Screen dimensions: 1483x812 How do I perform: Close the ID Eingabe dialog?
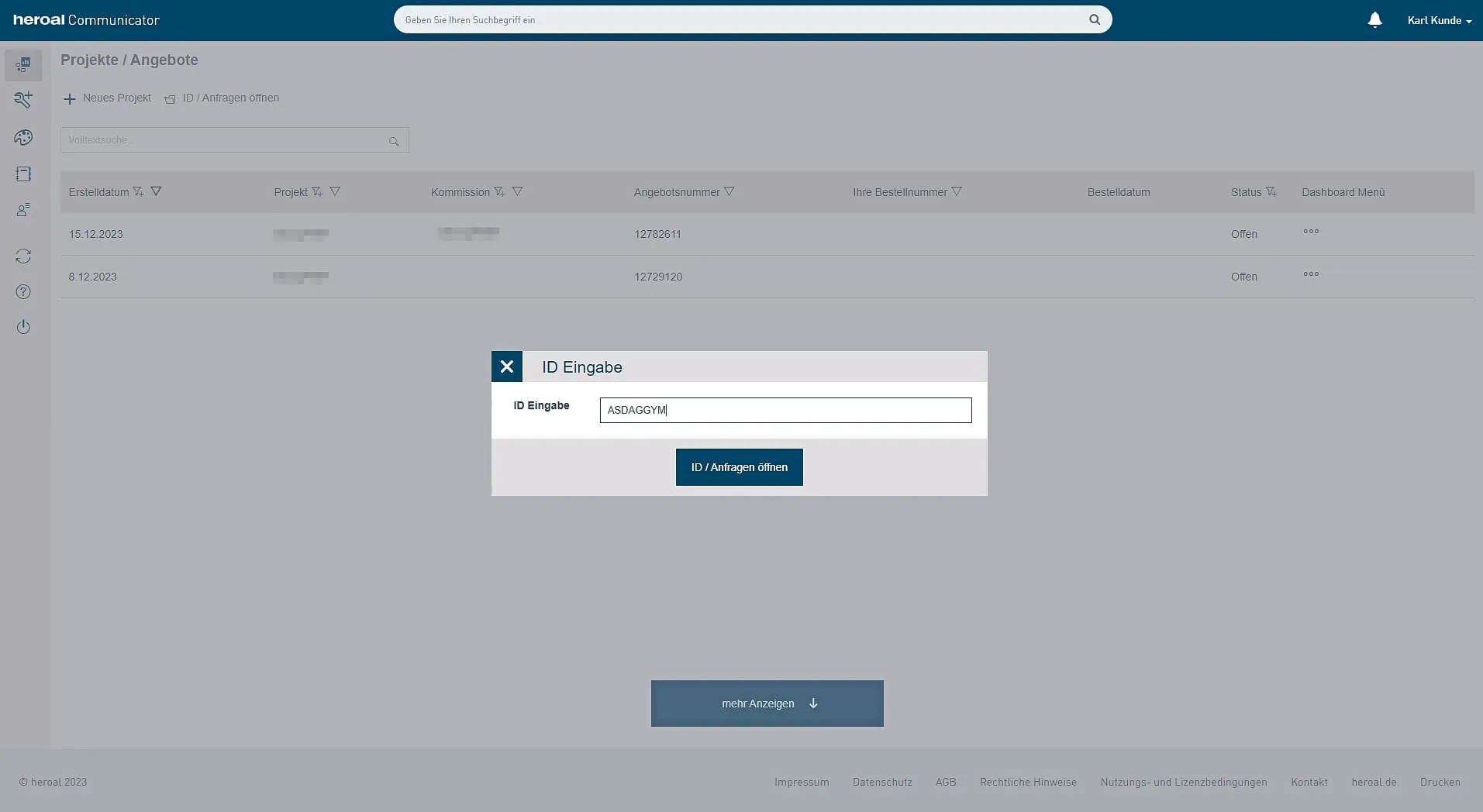[x=506, y=366]
